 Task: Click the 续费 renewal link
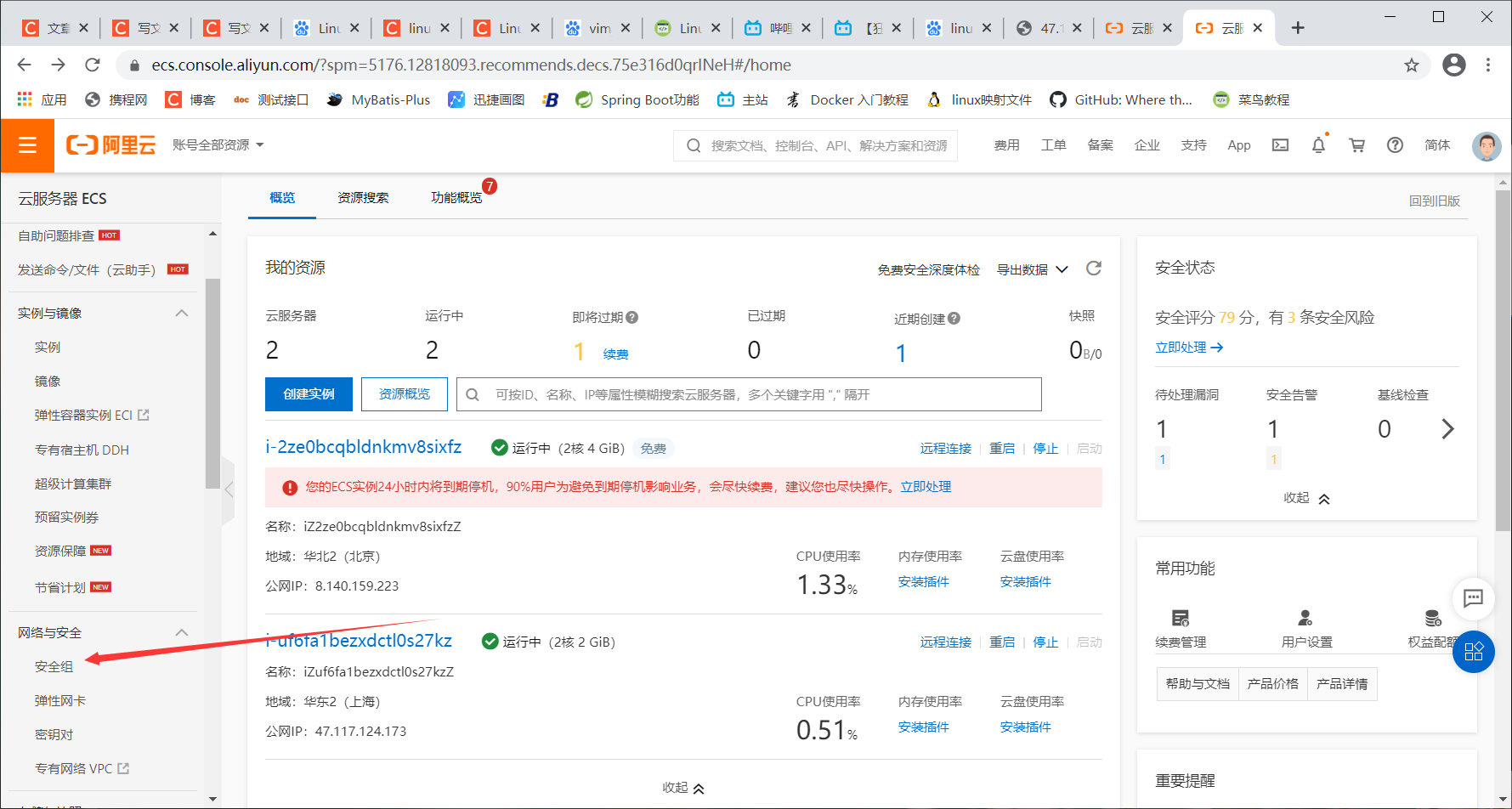[x=614, y=354]
